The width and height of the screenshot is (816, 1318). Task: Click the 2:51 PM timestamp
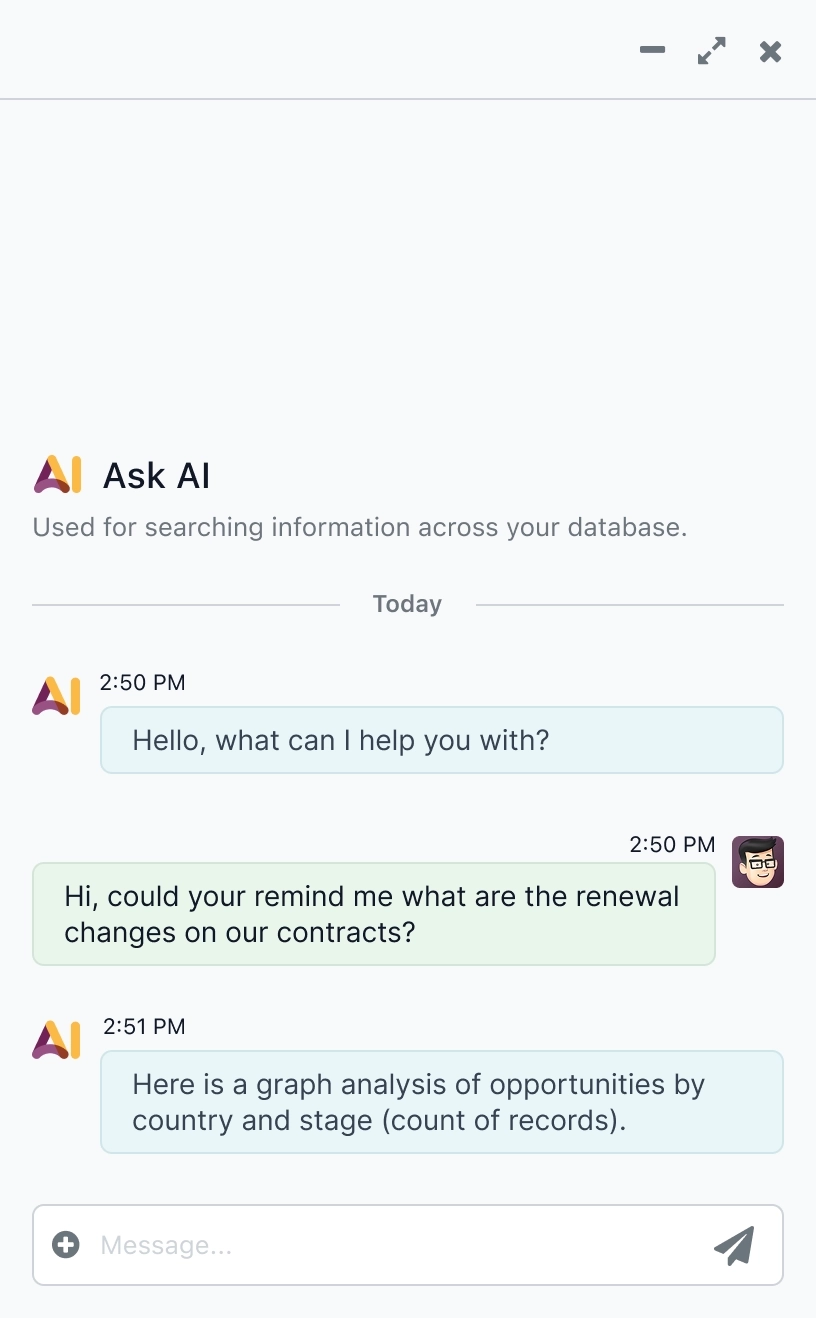pos(144,1027)
